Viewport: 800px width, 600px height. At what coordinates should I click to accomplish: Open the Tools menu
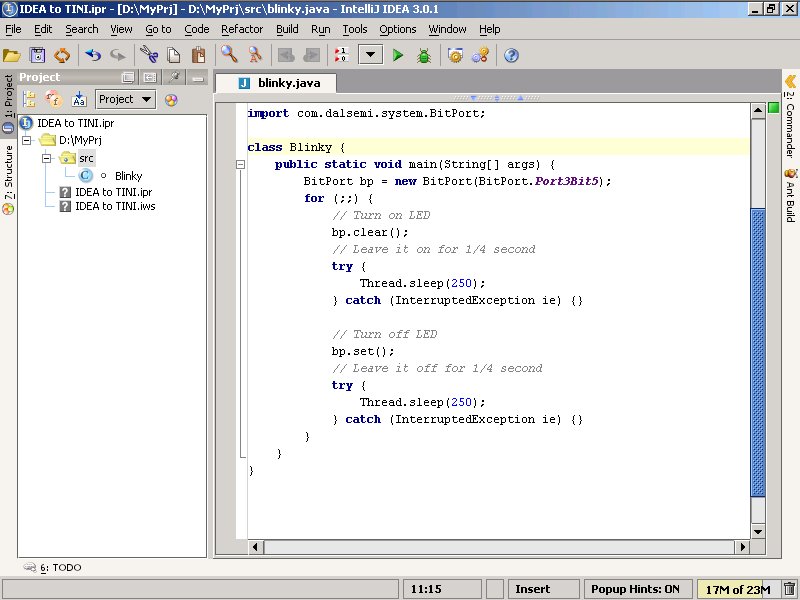[355, 29]
